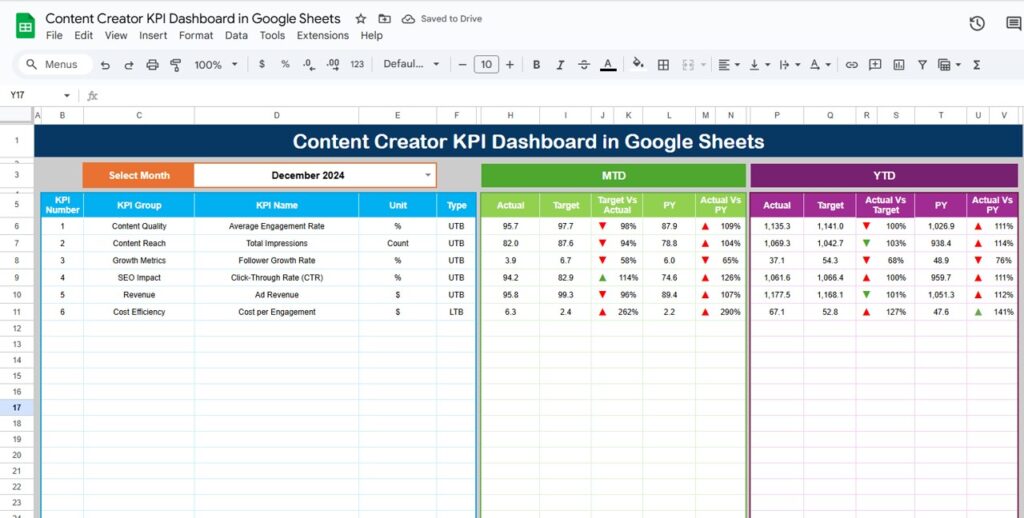Activate the paint format tool
The width and height of the screenshot is (1024, 518).
176,65
